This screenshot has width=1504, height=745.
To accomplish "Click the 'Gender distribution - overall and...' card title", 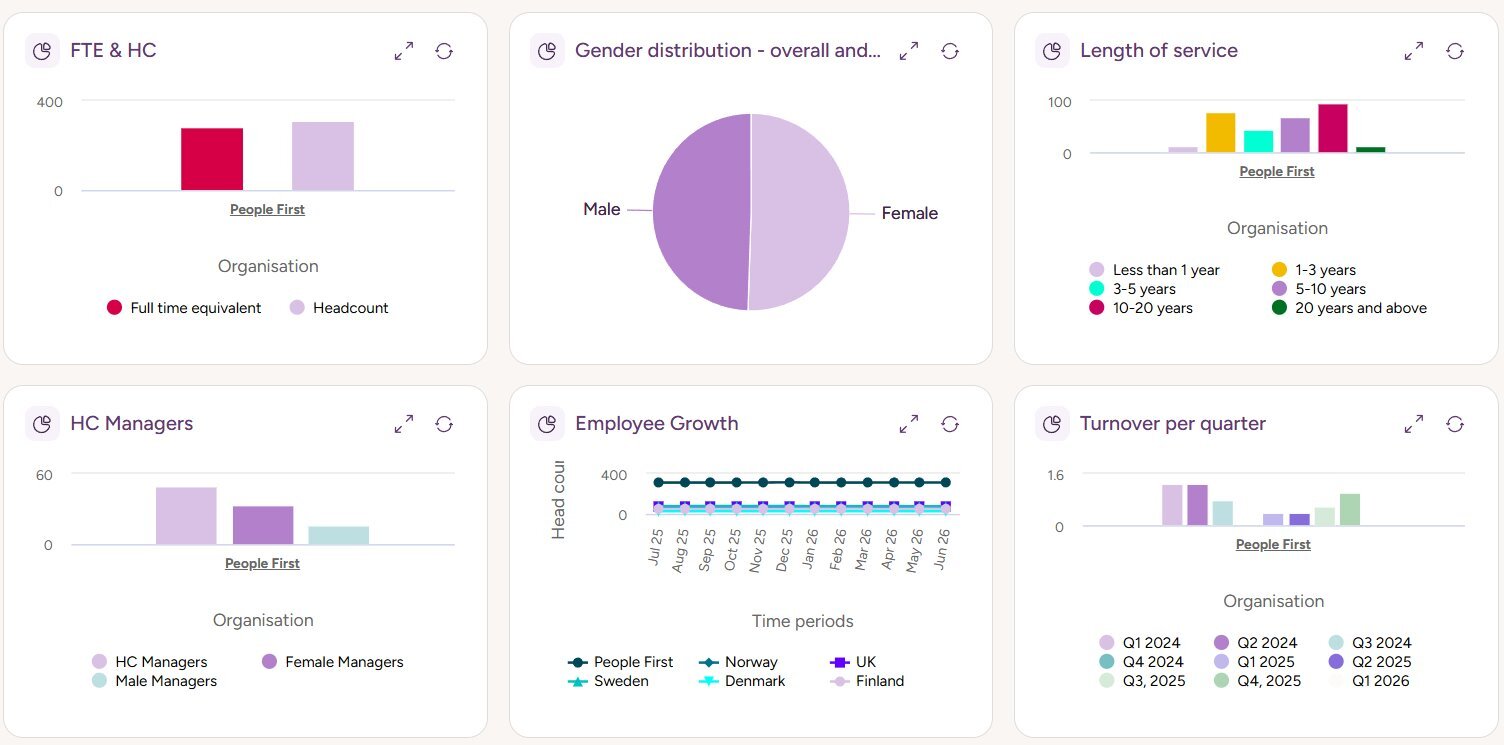I will 728,51.
